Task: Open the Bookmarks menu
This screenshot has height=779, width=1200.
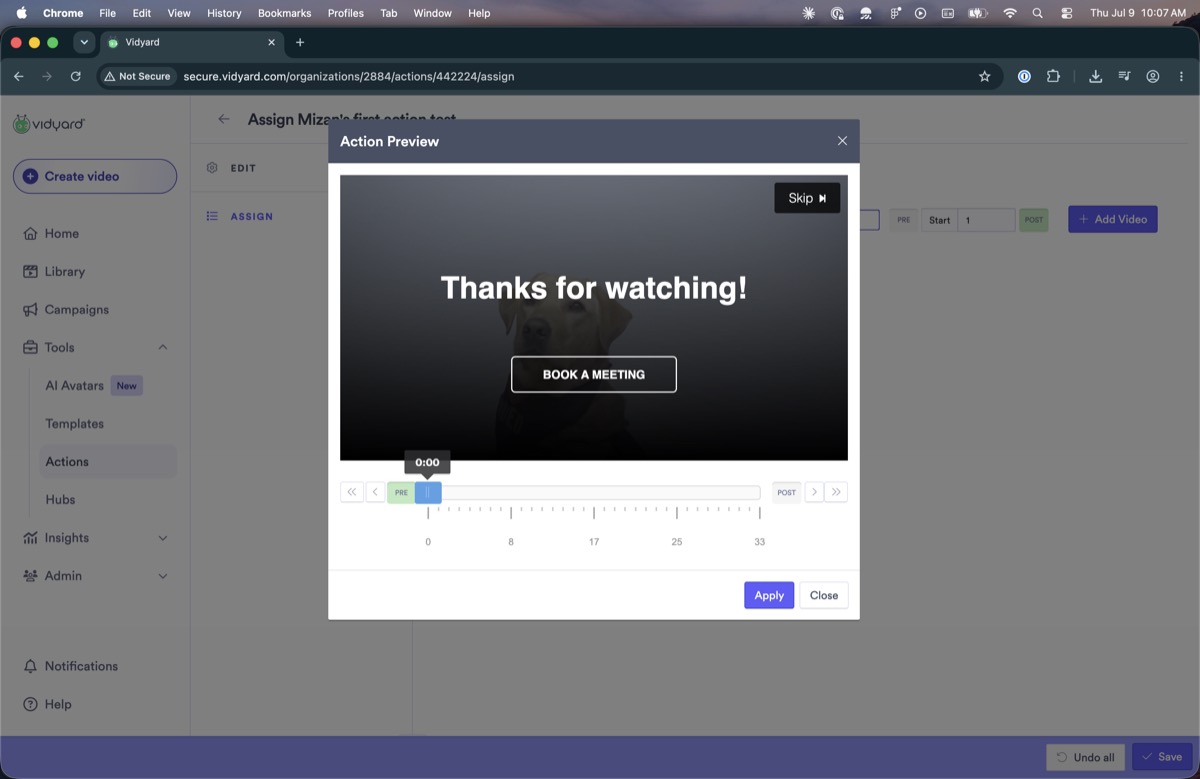Action: 285,13
